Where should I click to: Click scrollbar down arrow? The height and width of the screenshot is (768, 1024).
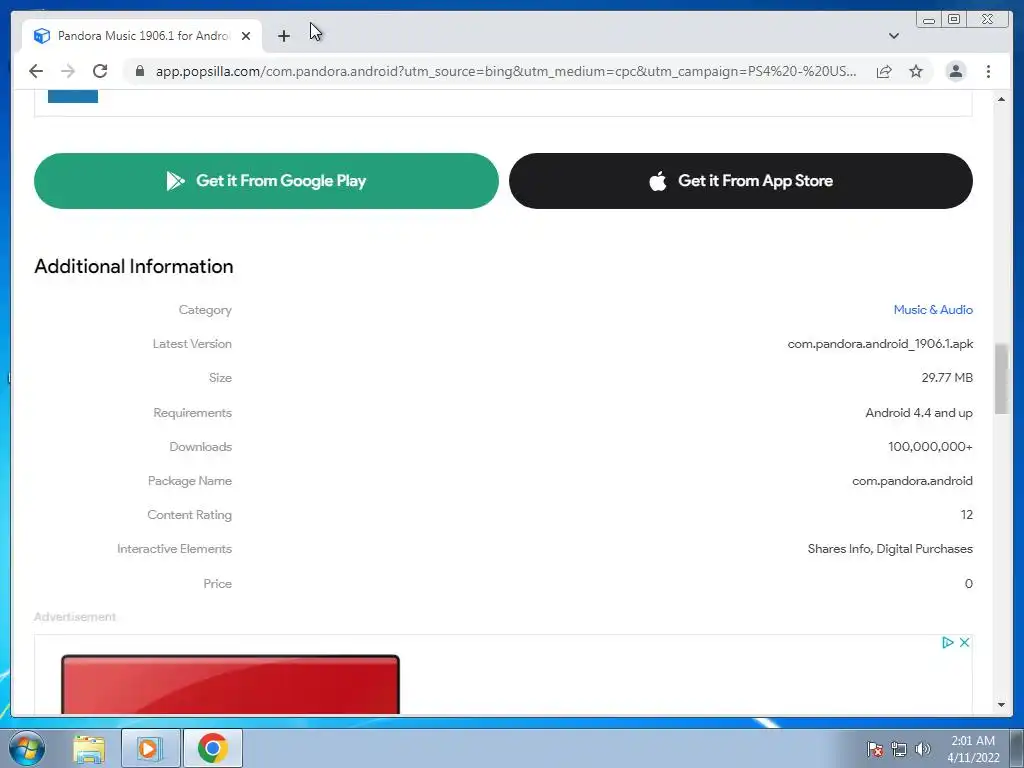[x=1001, y=705]
